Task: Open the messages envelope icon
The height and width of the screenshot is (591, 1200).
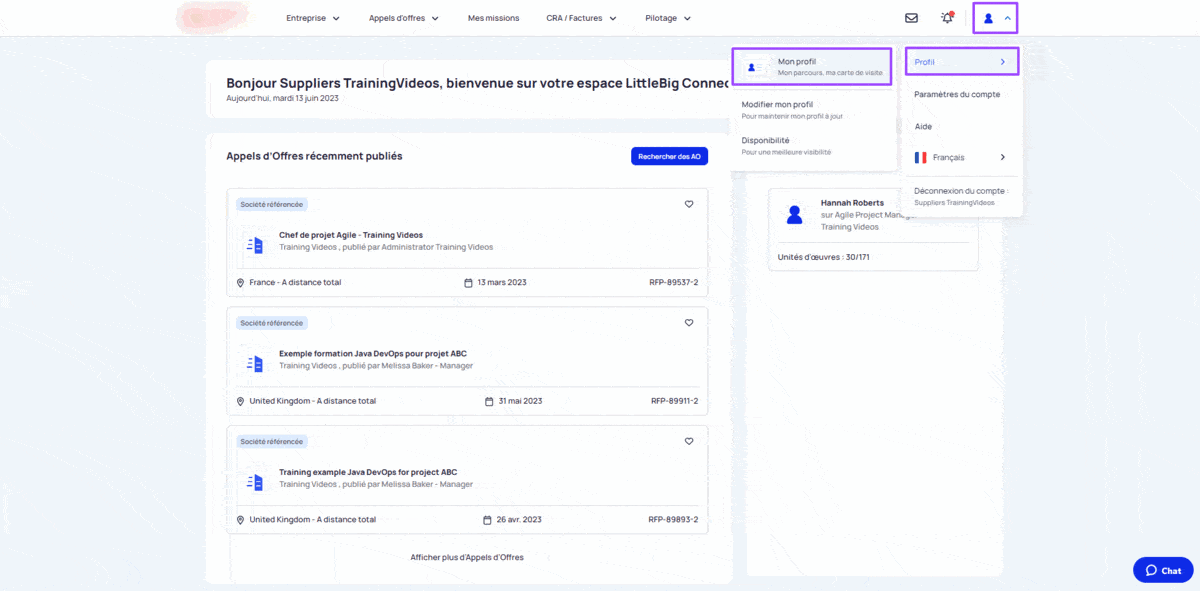Action: pos(911,18)
